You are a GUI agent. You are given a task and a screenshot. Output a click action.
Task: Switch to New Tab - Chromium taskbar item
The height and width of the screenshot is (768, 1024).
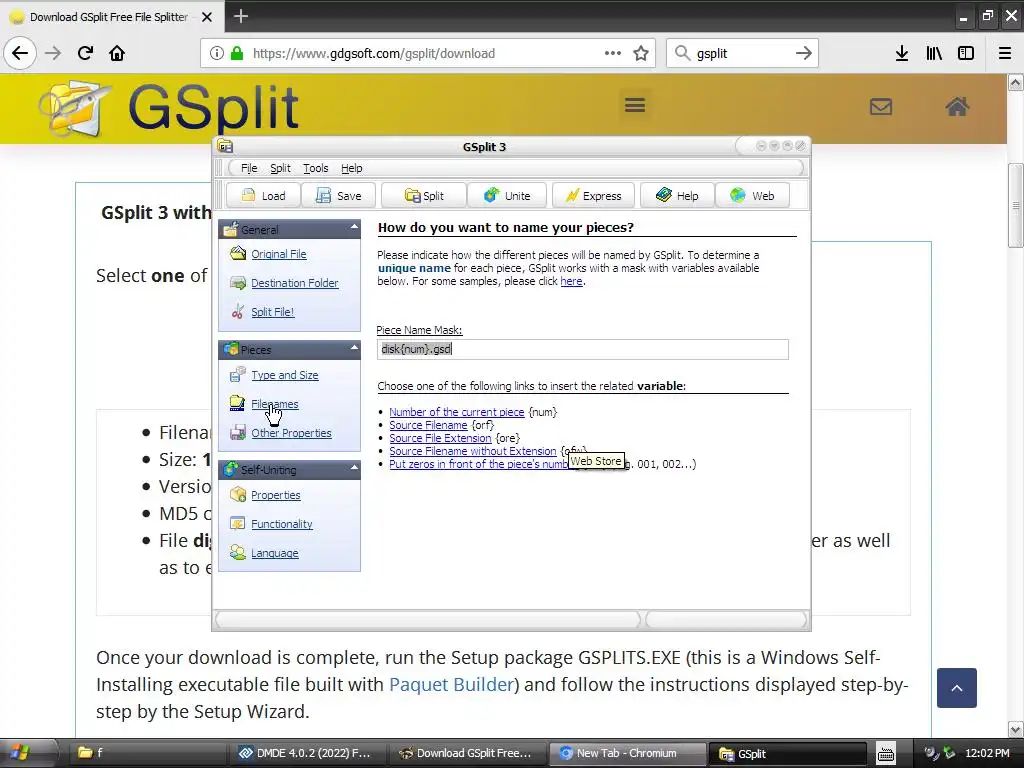626,753
